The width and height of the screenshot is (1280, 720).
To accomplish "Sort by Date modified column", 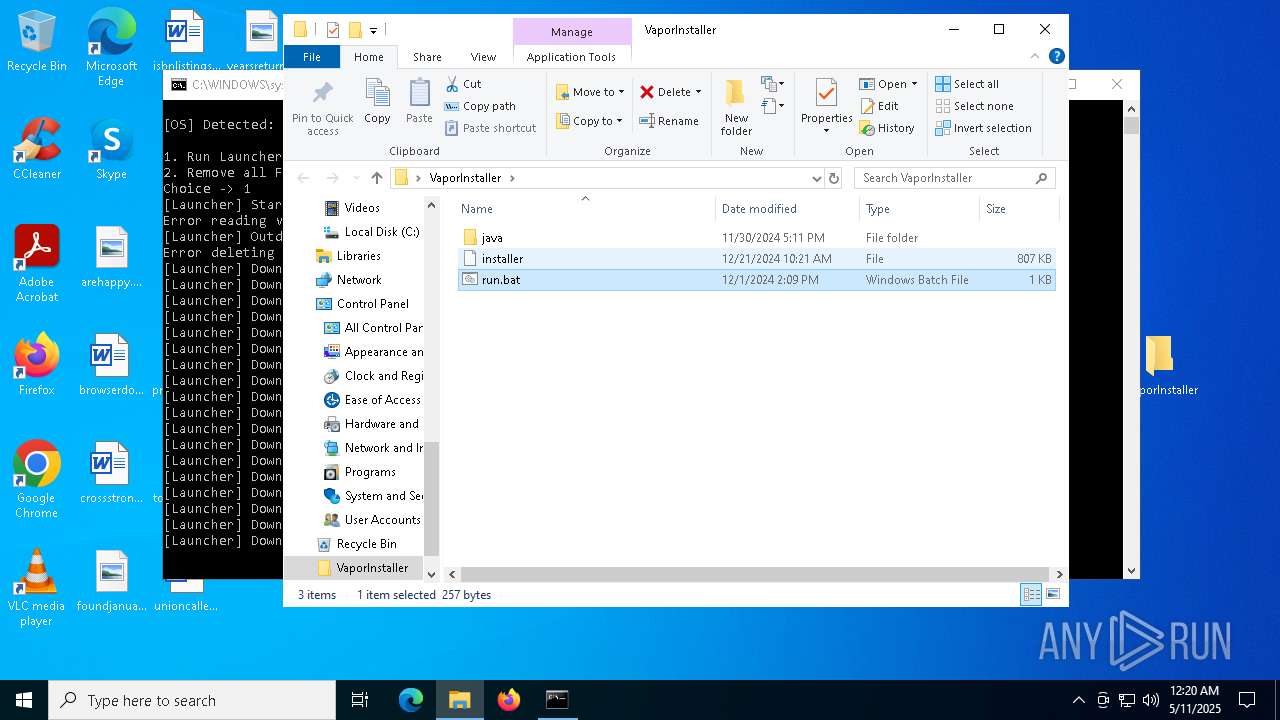I will pyautogui.click(x=787, y=209).
